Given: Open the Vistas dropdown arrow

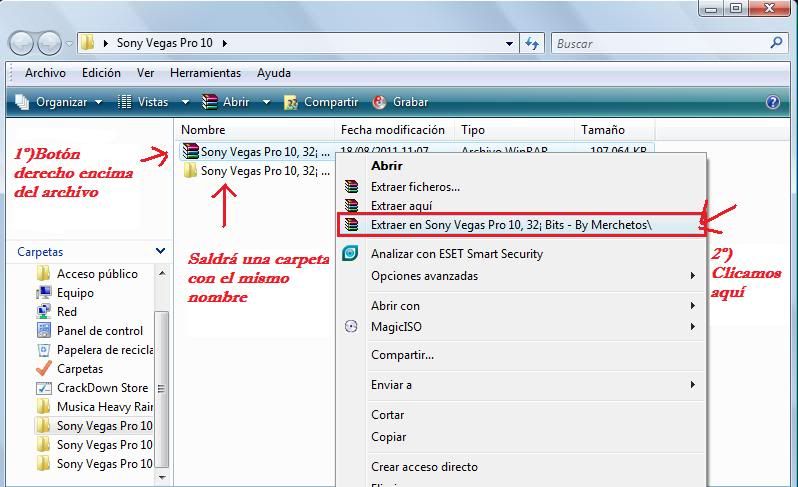Looking at the screenshot, I should 186,102.
